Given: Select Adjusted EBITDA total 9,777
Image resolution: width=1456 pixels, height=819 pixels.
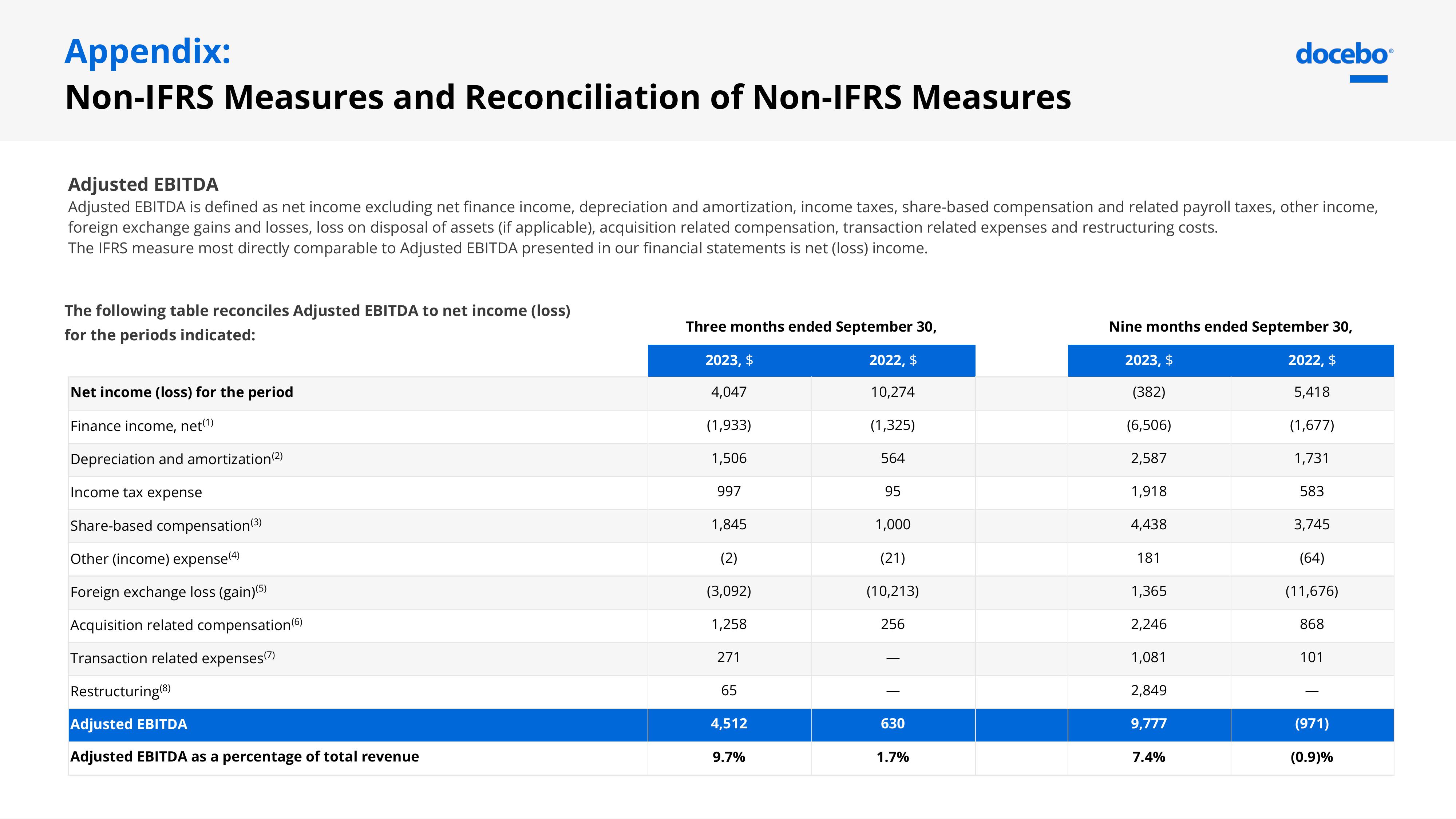Looking at the screenshot, I should [x=1148, y=724].
